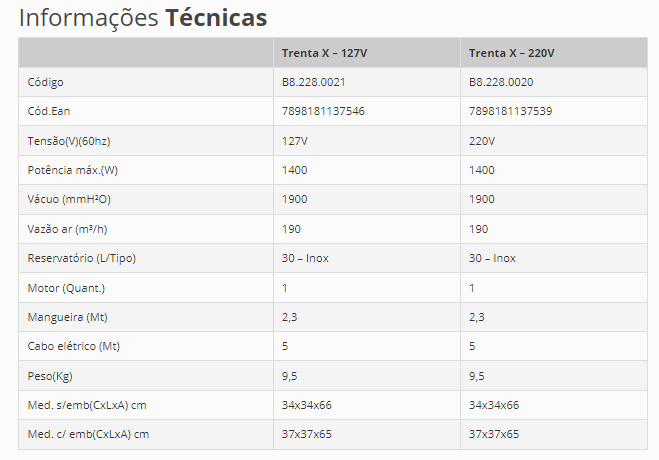Click the 127V voltage value
659x460 pixels.
[x=295, y=141]
